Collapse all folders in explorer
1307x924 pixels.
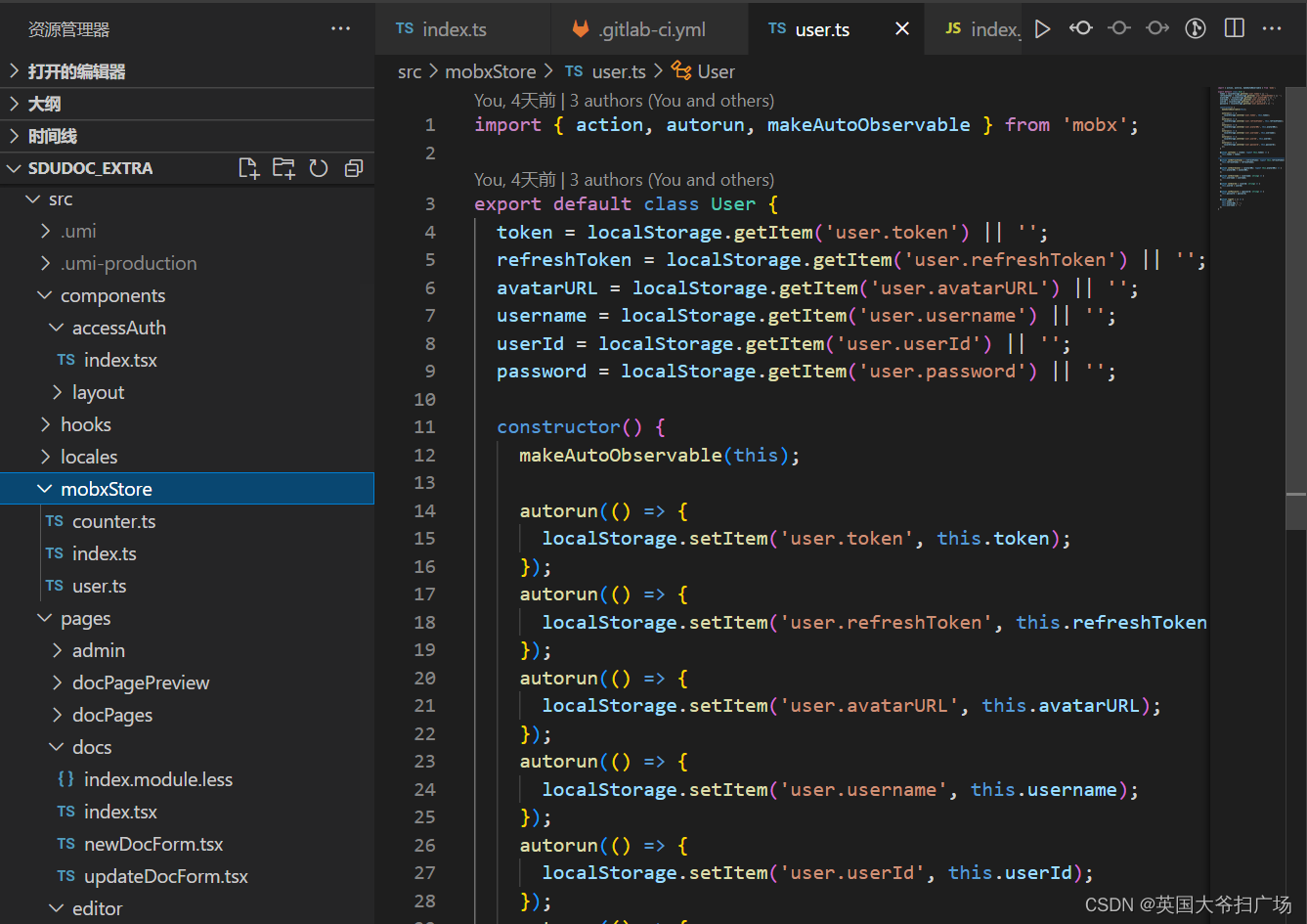(354, 168)
